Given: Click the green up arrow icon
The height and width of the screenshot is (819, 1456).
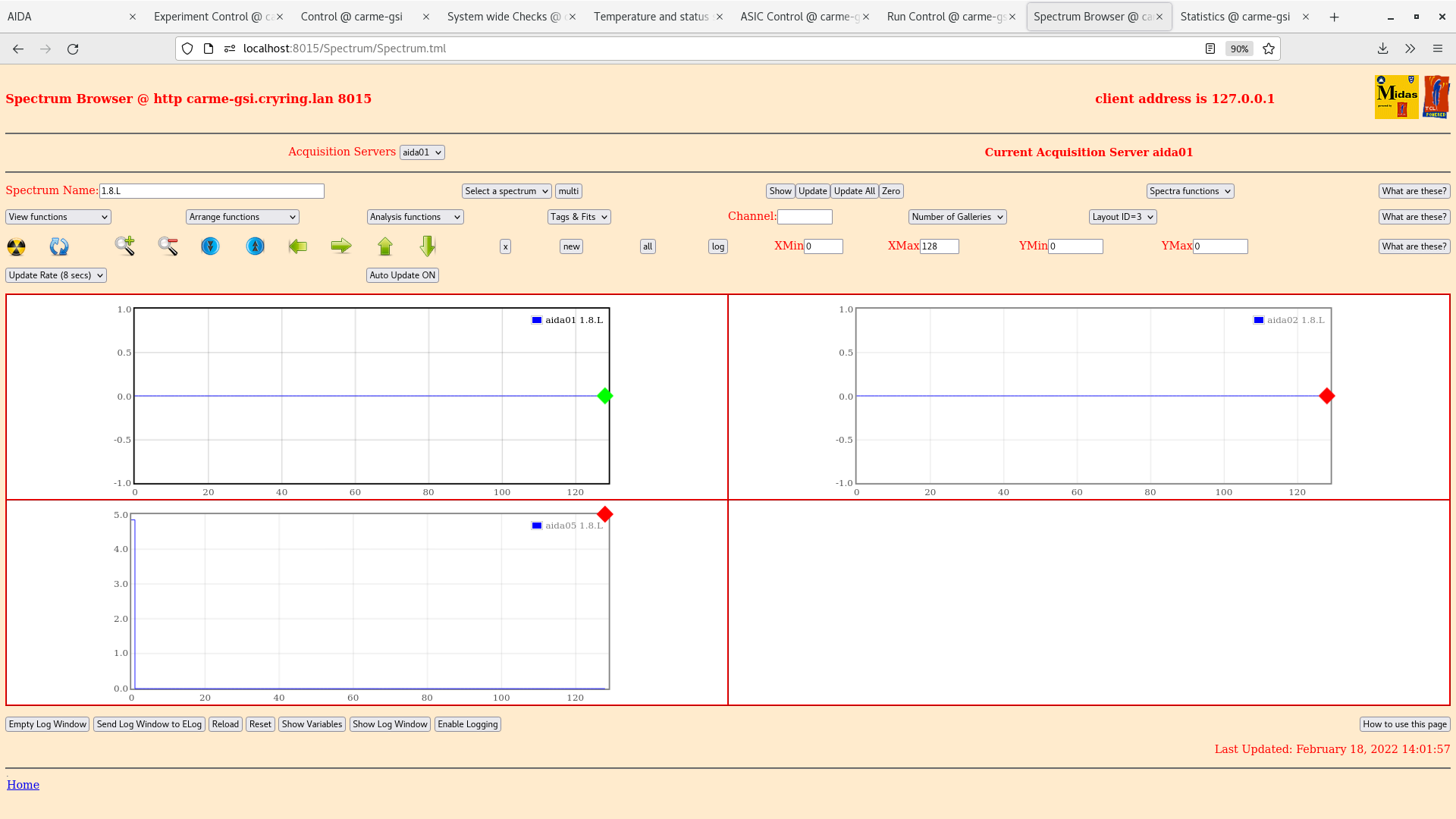Looking at the screenshot, I should coord(385,246).
